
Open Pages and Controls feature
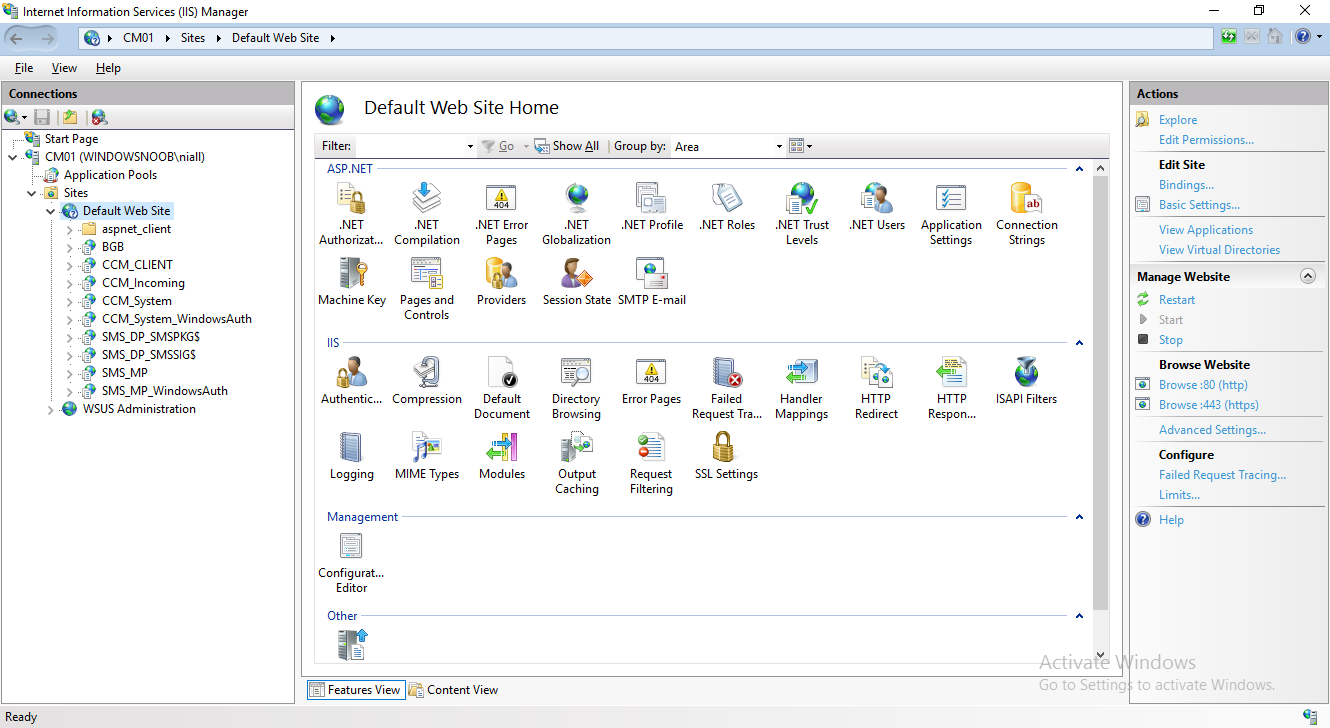pos(427,289)
